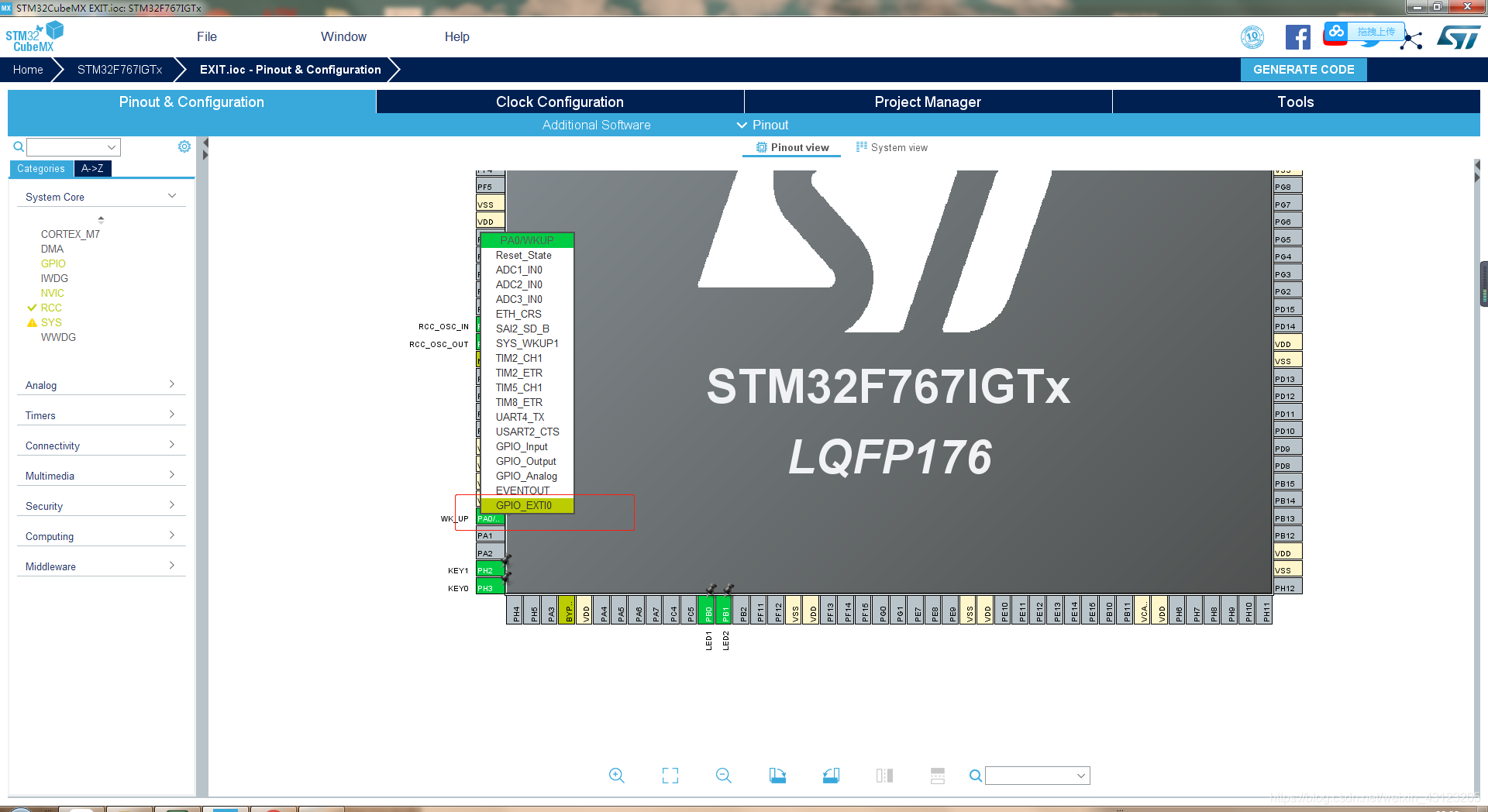1488x812 pixels.
Task: Click the green PA0 WK_UP pin
Action: 490,518
